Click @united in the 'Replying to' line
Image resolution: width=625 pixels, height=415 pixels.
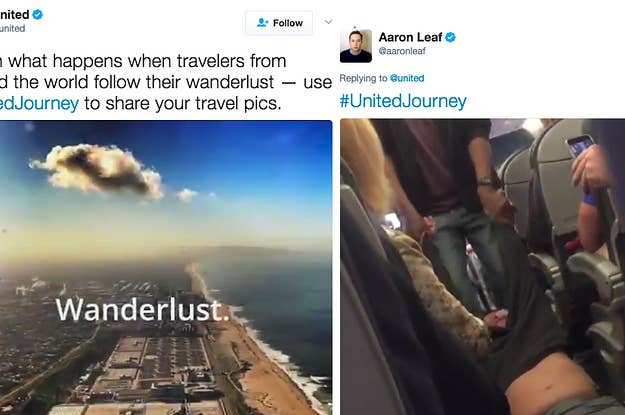pyautogui.click(x=407, y=78)
